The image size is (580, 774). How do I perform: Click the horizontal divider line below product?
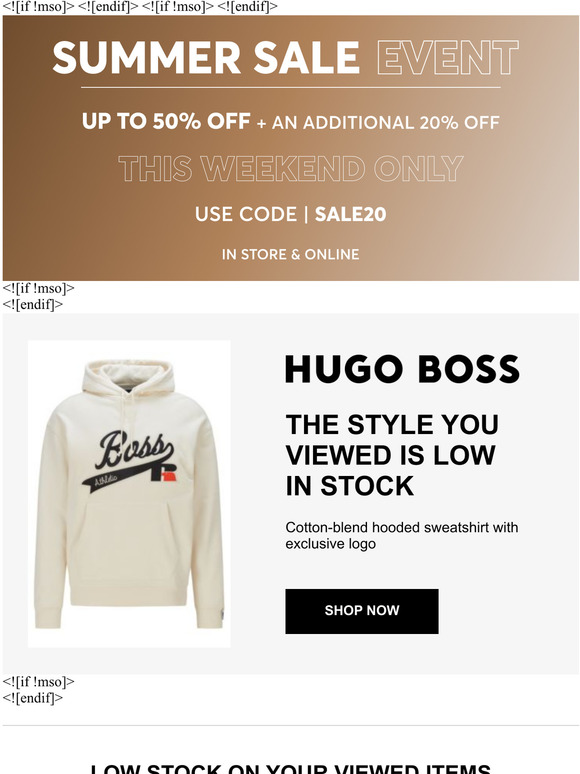[290, 726]
